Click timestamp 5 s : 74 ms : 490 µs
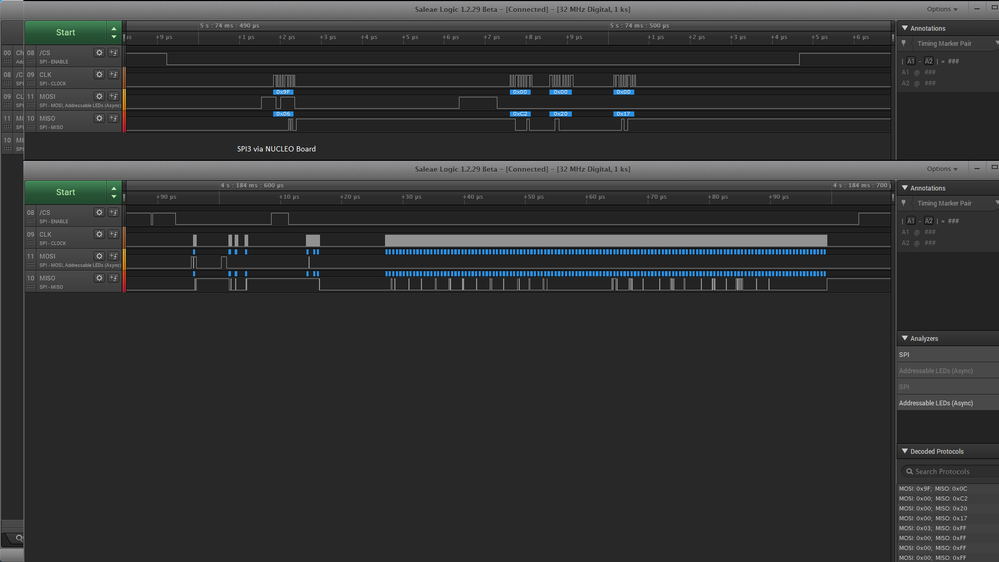Viewport: 999px width, 562px height. (229, 25)
